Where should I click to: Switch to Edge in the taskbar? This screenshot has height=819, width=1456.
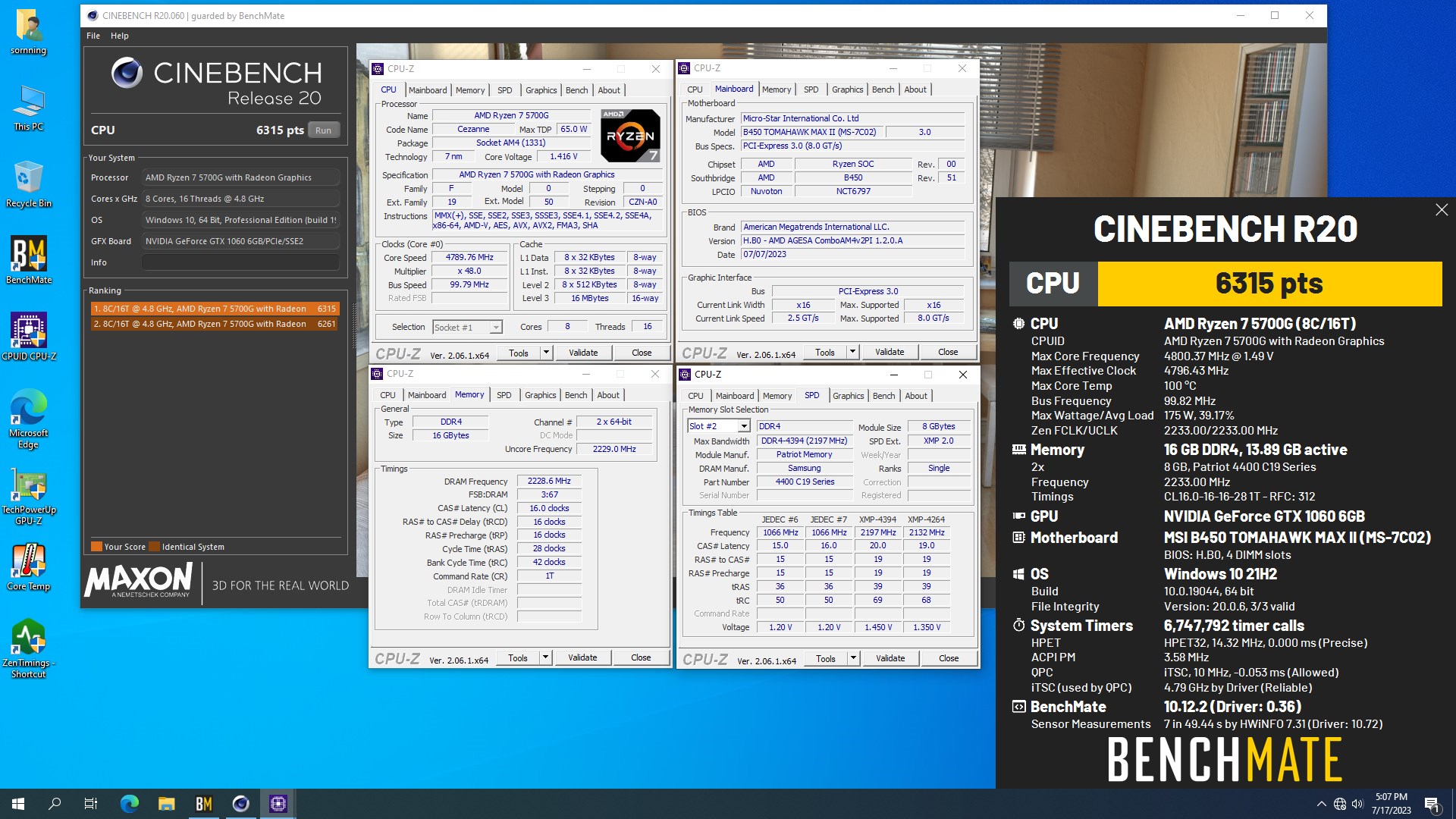tap(130, 804)
